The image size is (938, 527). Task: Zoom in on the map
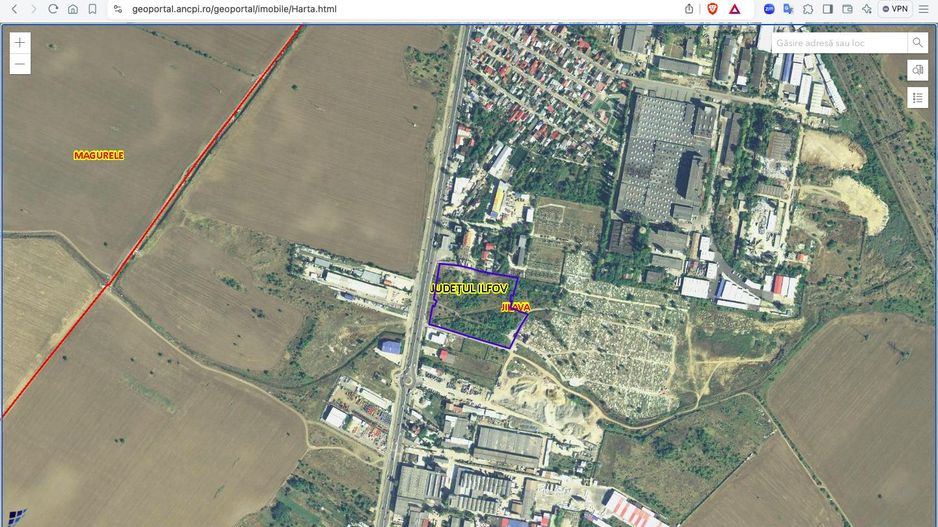click(x=20, y=42)
